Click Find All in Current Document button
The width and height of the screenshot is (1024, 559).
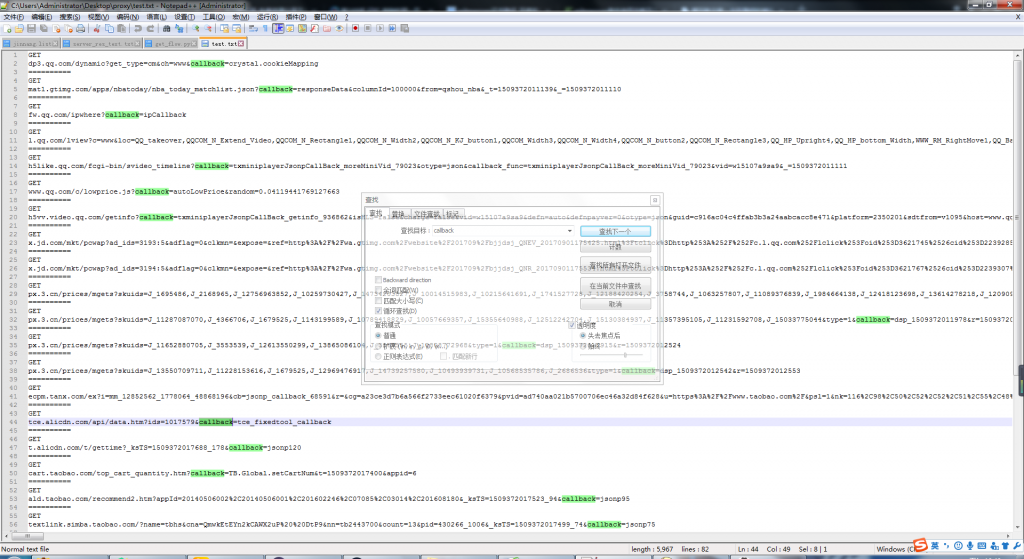click(x=615, y=285)
